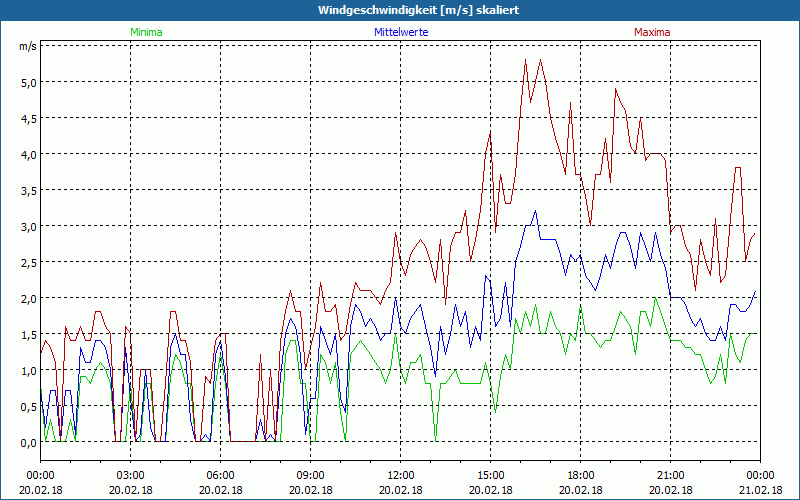
Task: Click the '4,0' y-axis value
Action: coord(28,154)
